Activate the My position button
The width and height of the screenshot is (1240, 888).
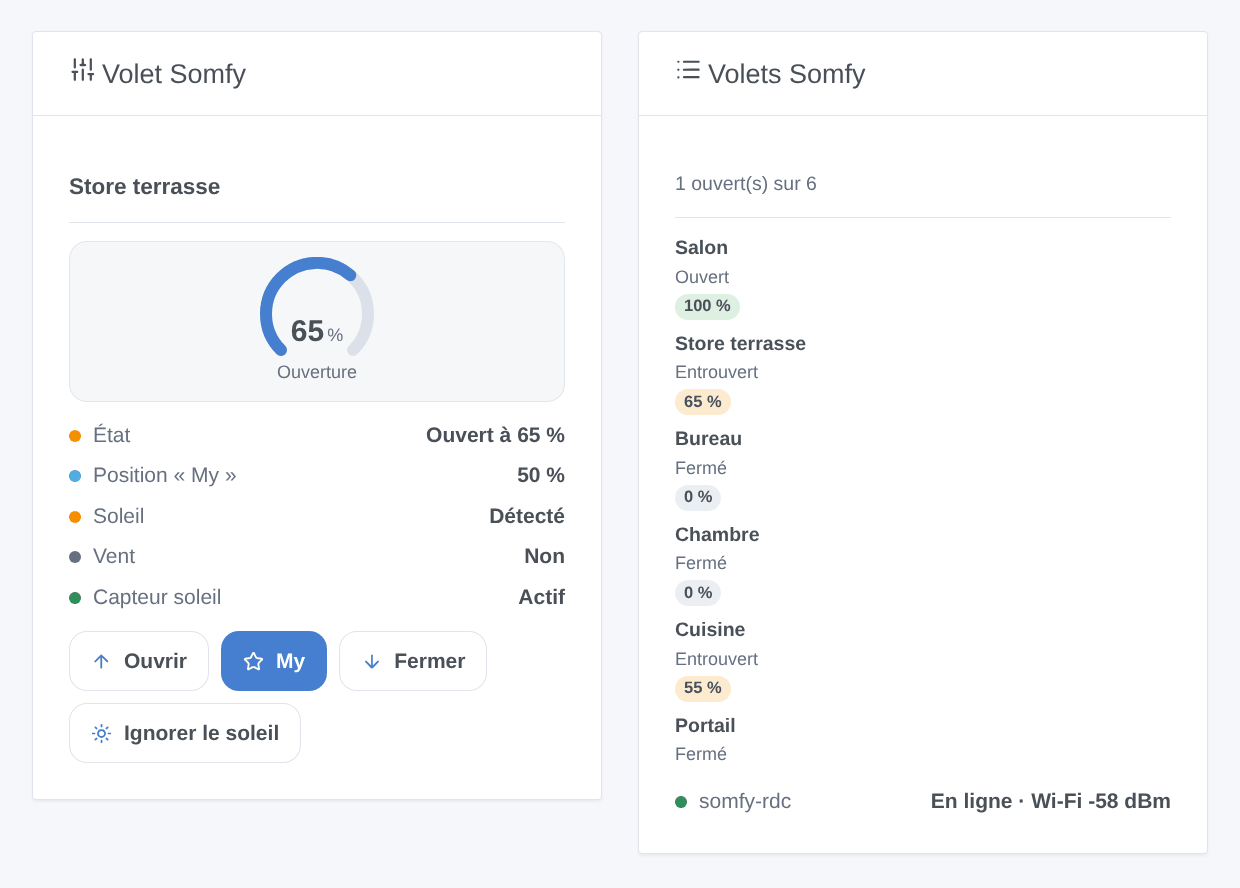(274, 661)
